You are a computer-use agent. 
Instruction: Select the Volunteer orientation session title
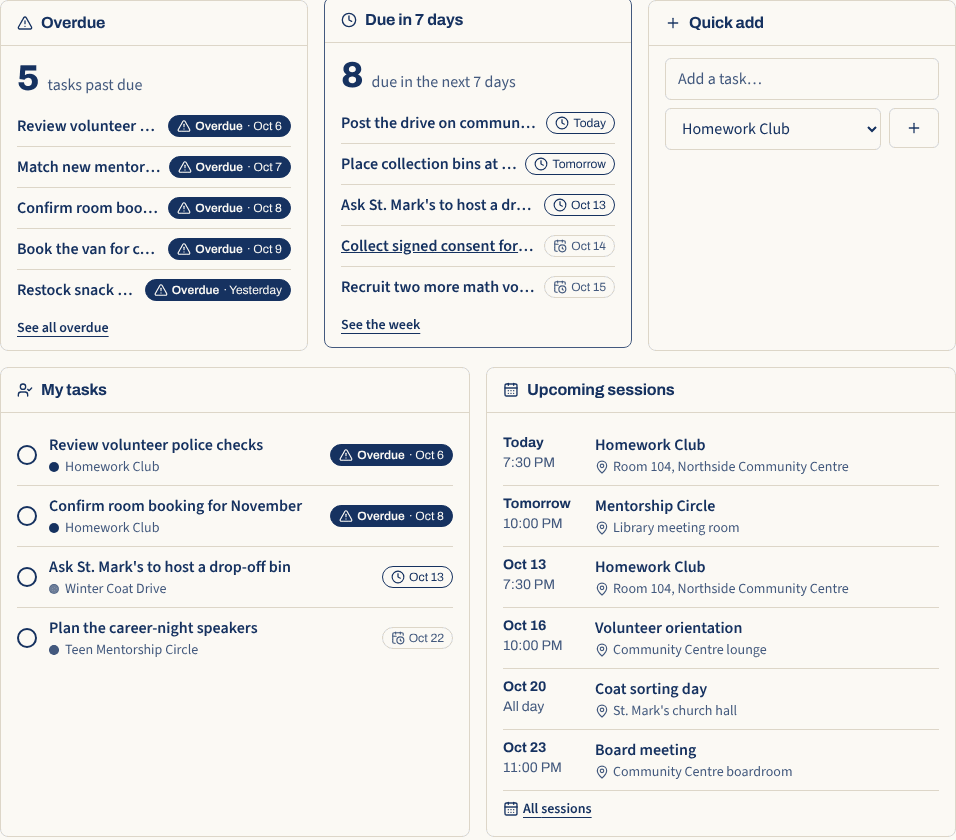pyautogui.click(x=668, y=628)
